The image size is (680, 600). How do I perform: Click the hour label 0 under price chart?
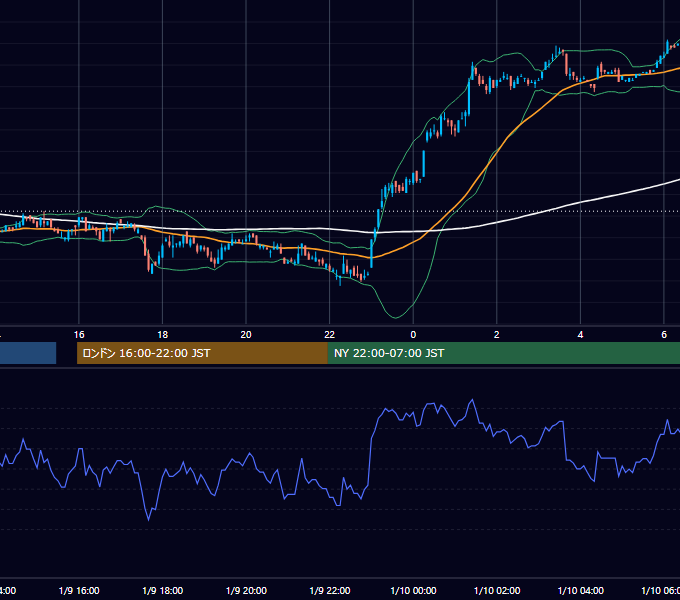(x=413, y=335)
